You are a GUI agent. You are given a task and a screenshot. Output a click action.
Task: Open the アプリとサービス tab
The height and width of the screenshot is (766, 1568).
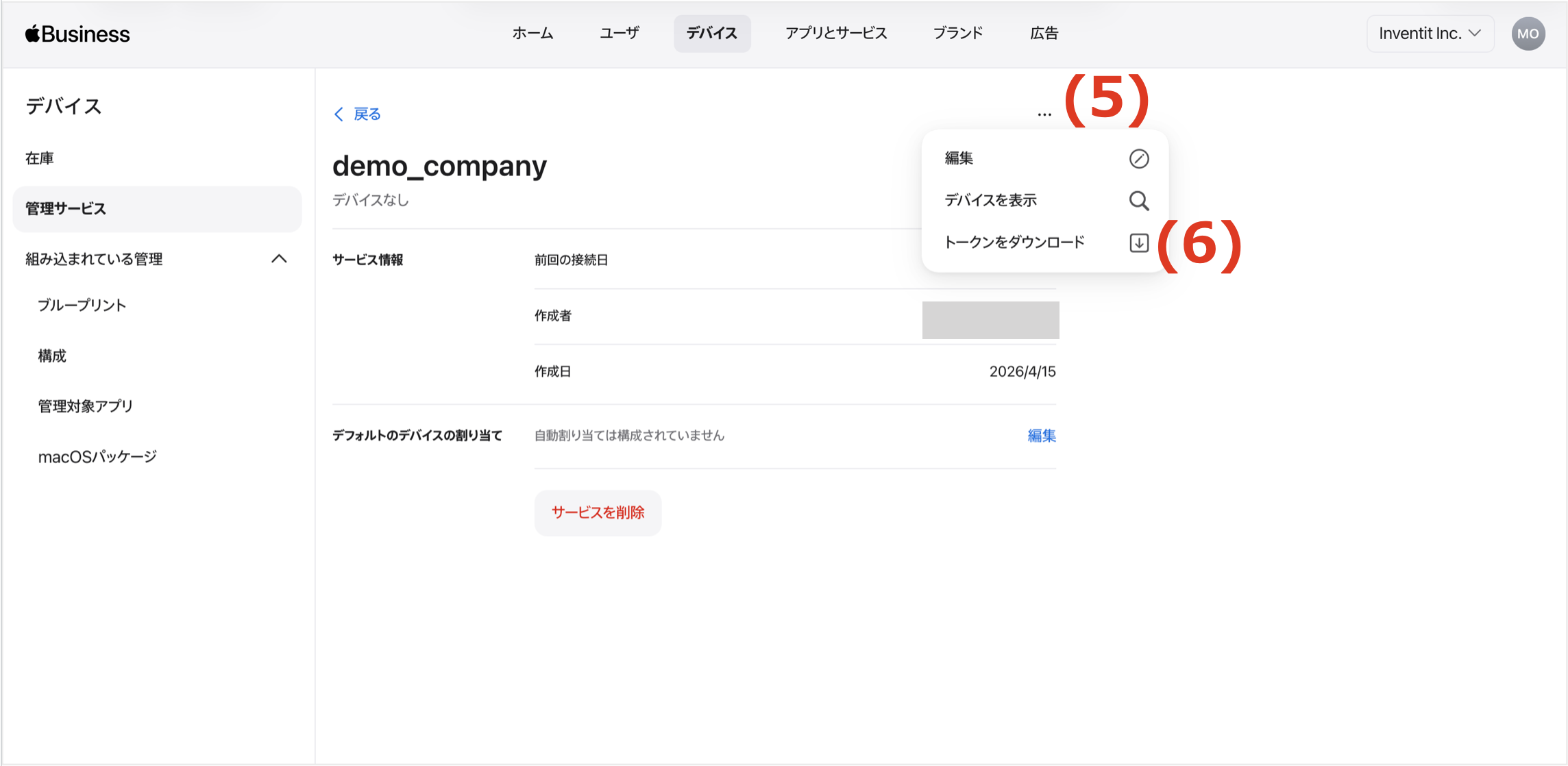point(836,34)
